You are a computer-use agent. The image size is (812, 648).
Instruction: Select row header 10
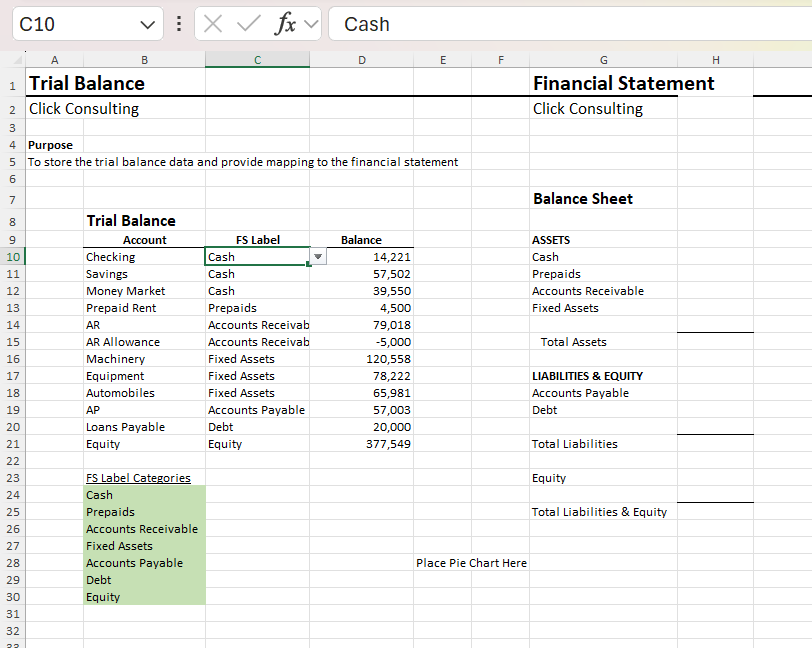point(14,256)
